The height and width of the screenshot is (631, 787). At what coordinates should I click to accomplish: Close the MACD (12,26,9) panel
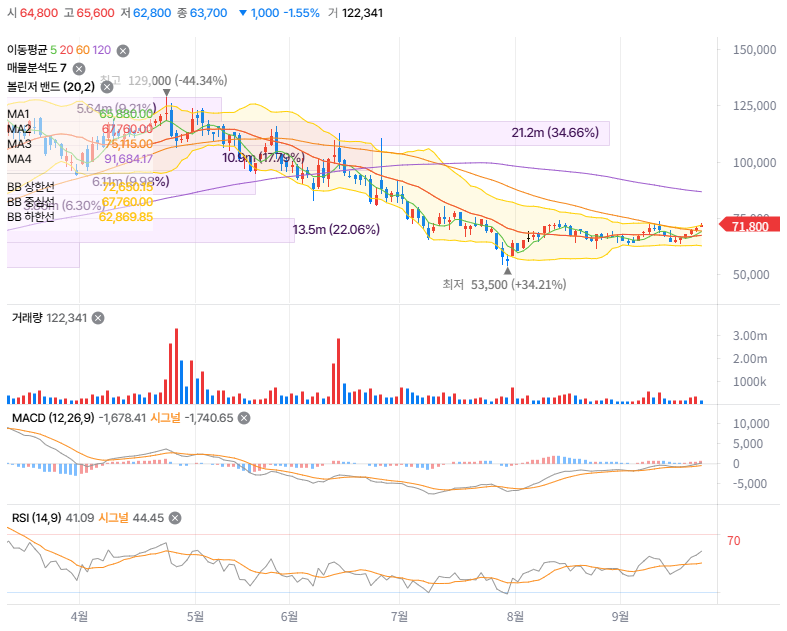[x=244, y=418]
